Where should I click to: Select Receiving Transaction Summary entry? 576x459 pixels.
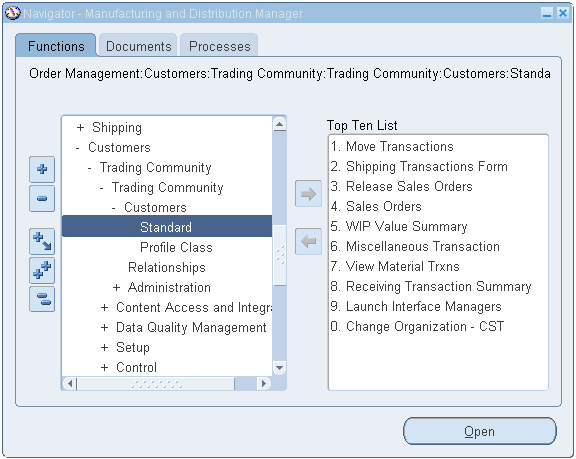pyautogui.click(x=431, y=286)
